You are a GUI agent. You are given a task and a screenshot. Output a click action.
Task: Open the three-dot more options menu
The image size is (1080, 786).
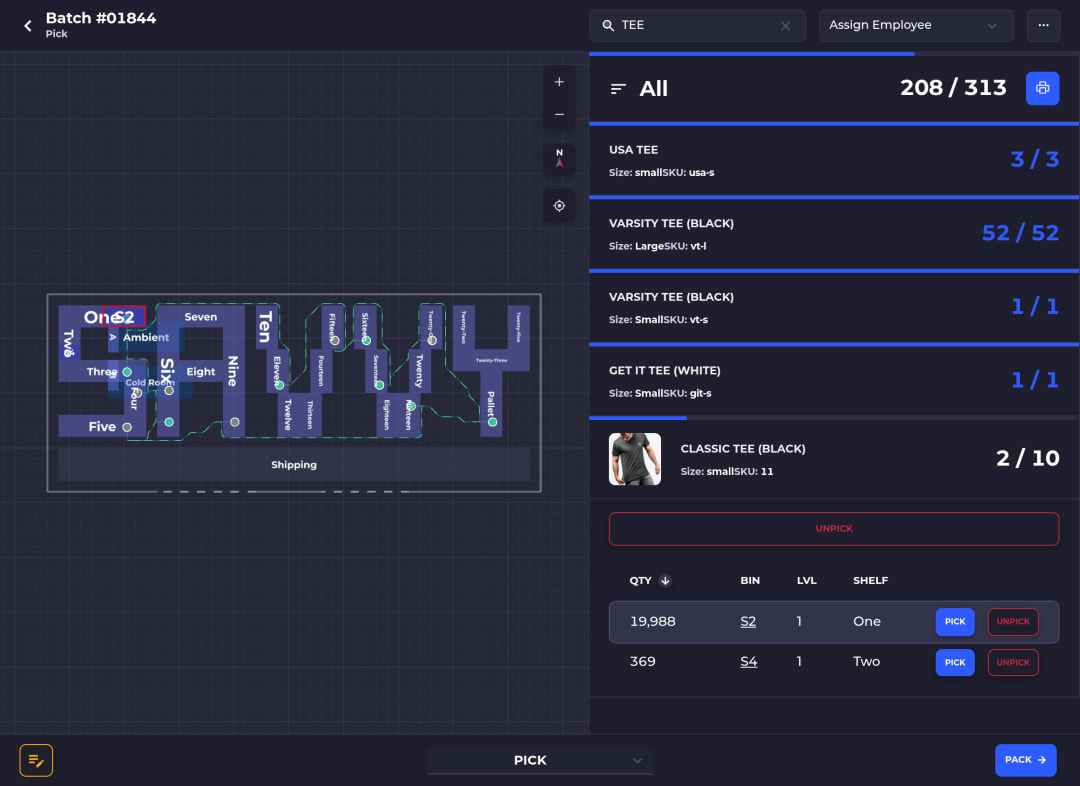point(1043,25)
